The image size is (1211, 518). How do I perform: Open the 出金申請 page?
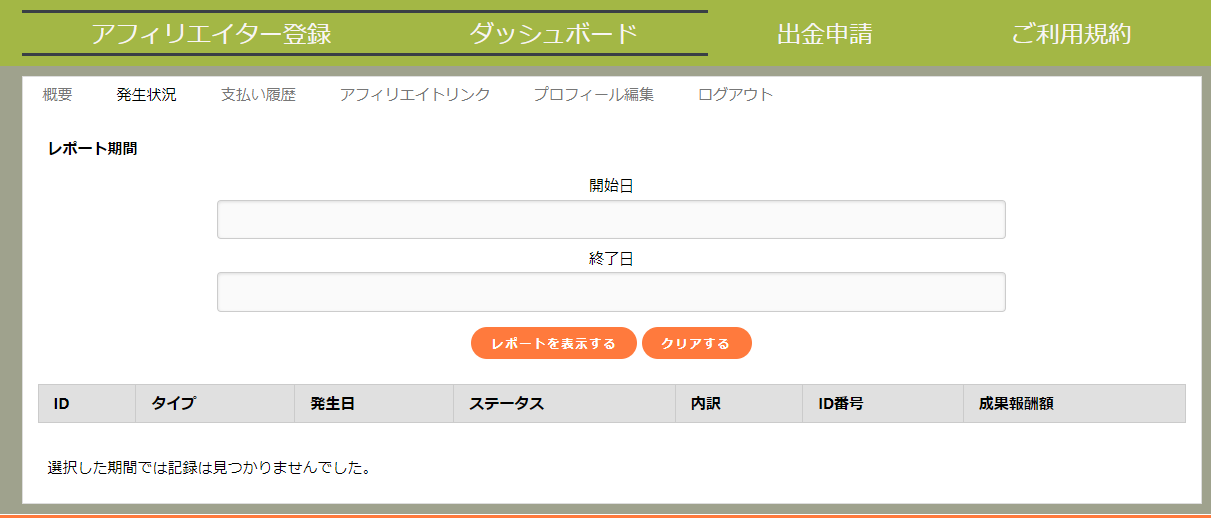pos(824,34)
